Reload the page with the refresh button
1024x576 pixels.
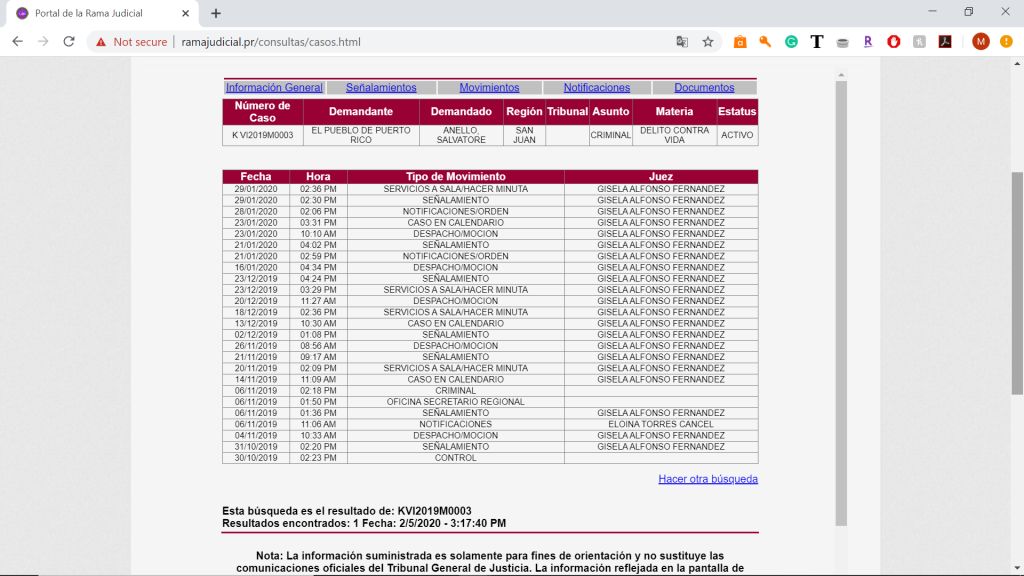point(69,42)
